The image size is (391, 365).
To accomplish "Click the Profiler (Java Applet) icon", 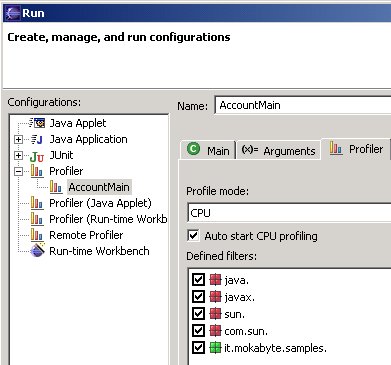I will [37, 203].
